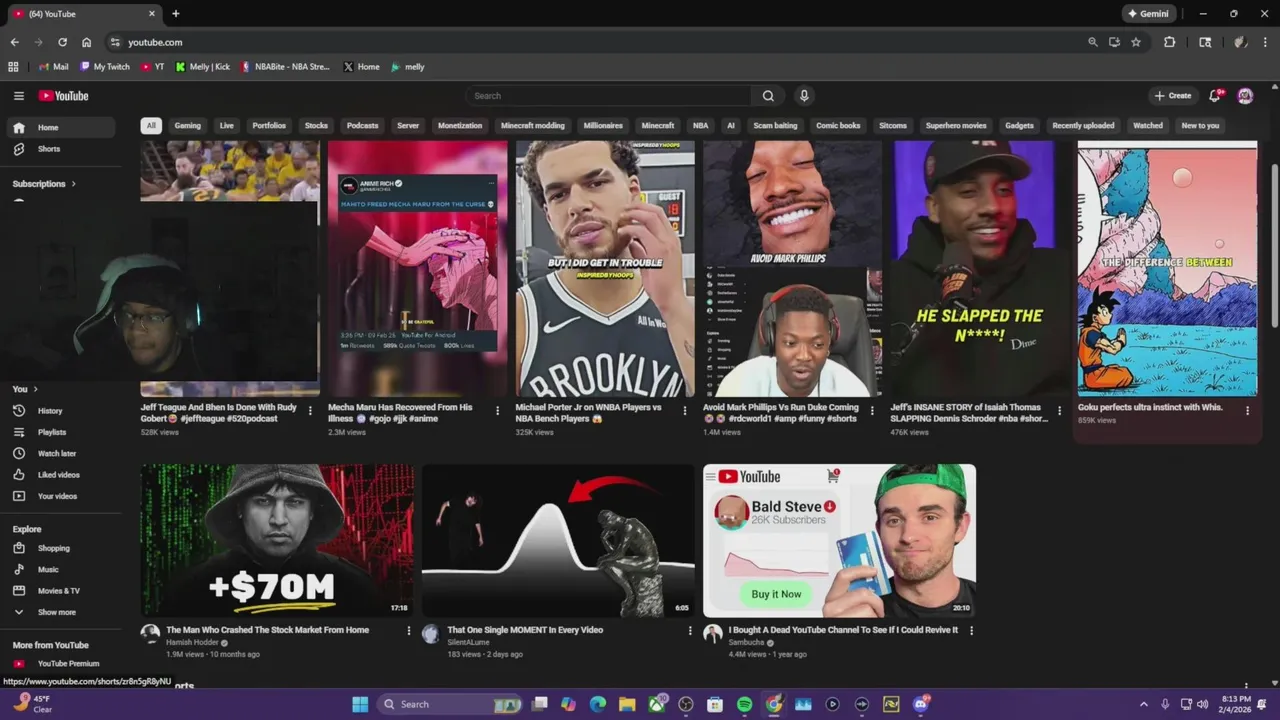
Task: Open the Michael Porter Jr Brooklyn short
Action: (605, 269)
